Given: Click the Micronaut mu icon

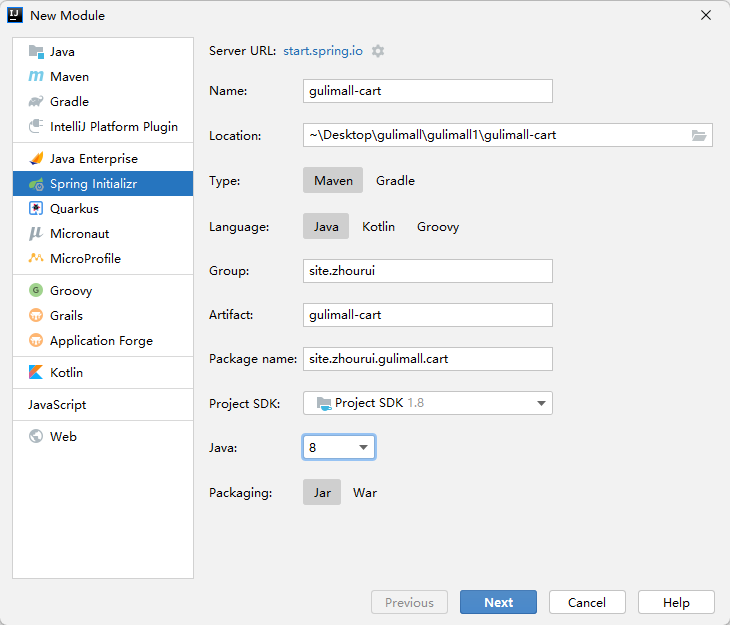Looking at the screenshot, I should click(36, 233).
